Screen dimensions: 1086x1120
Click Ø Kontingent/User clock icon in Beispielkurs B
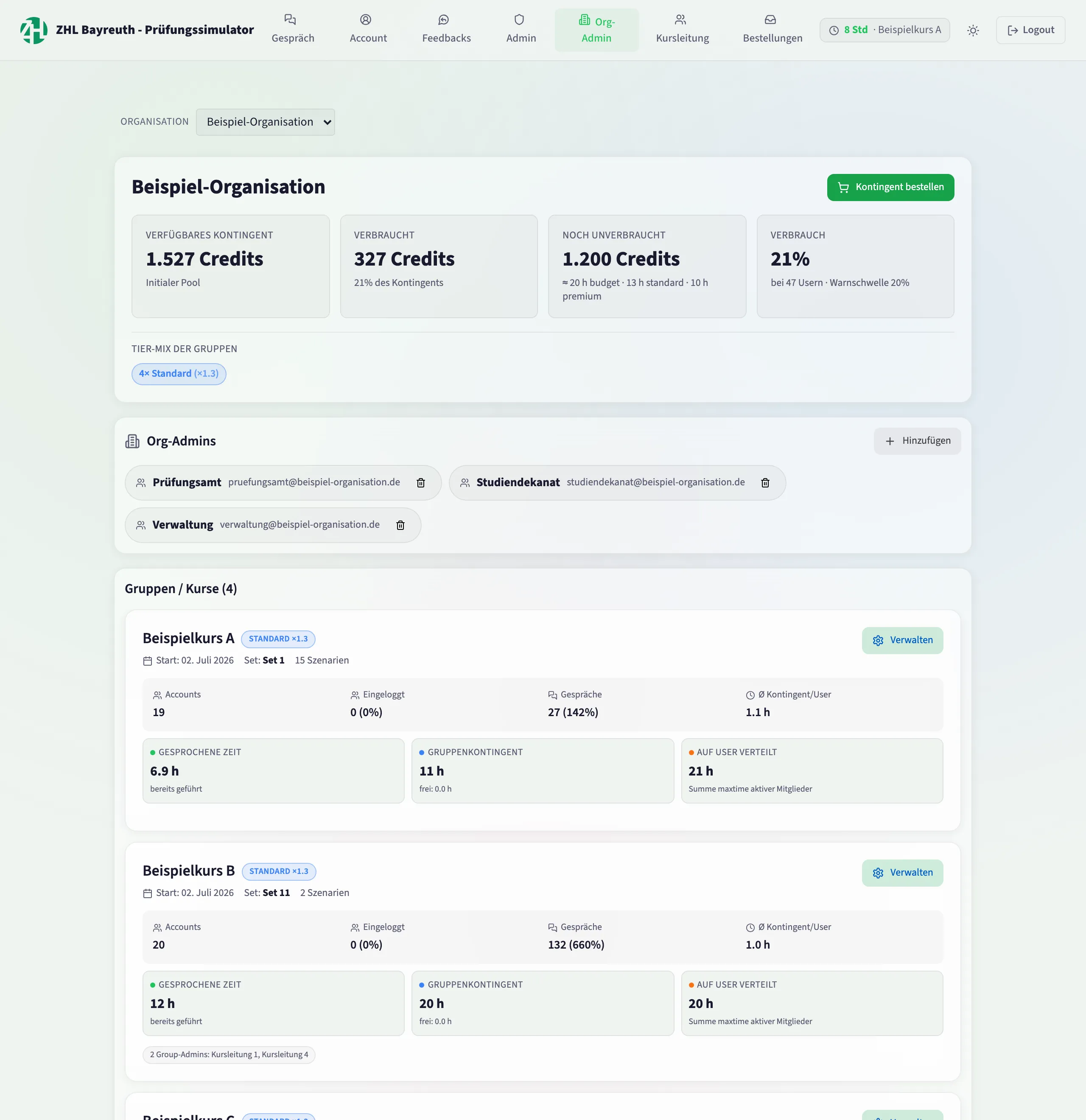(x=750, y=927)
